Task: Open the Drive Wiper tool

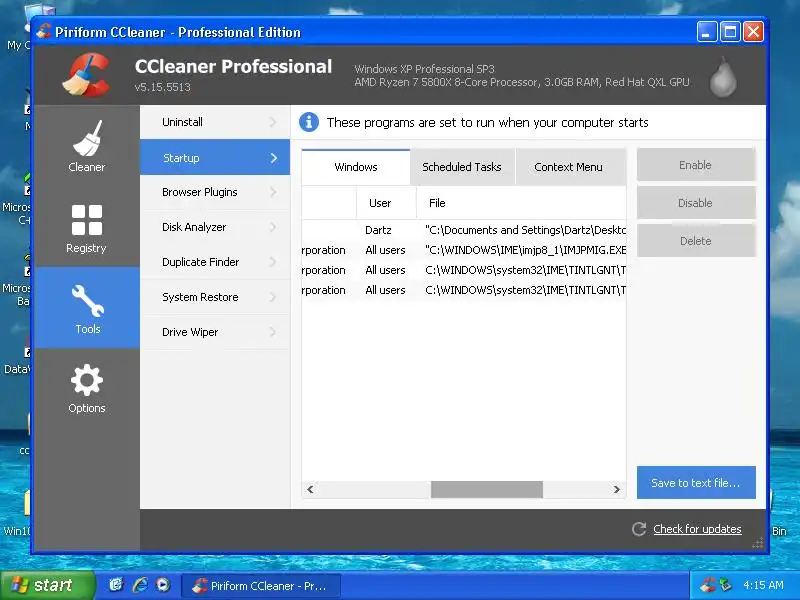Action: click(215, 332)
